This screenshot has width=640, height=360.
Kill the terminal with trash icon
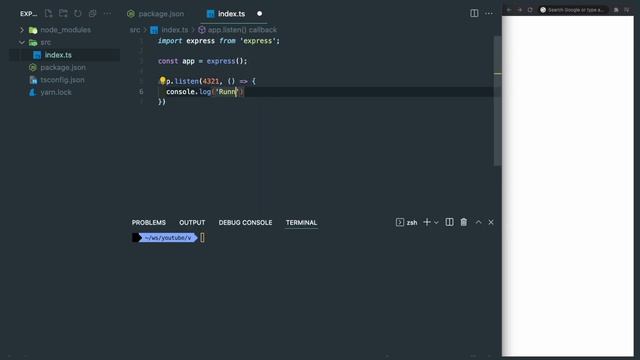[464, 222]
